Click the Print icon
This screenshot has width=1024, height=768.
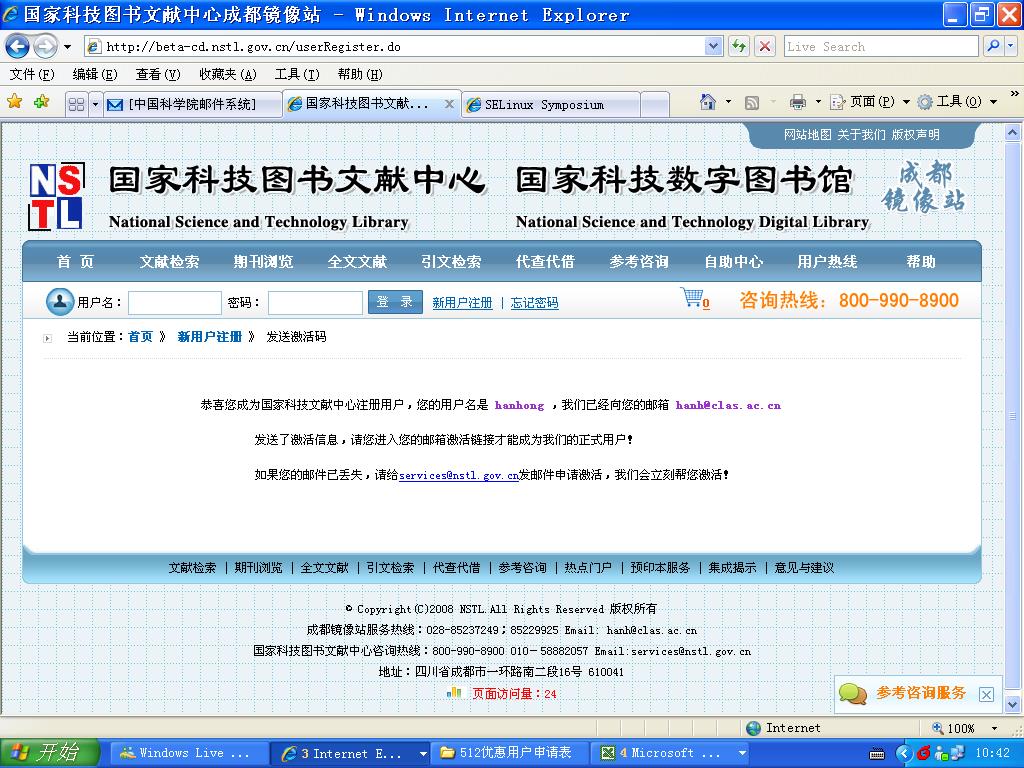click(x=797, y=102)
